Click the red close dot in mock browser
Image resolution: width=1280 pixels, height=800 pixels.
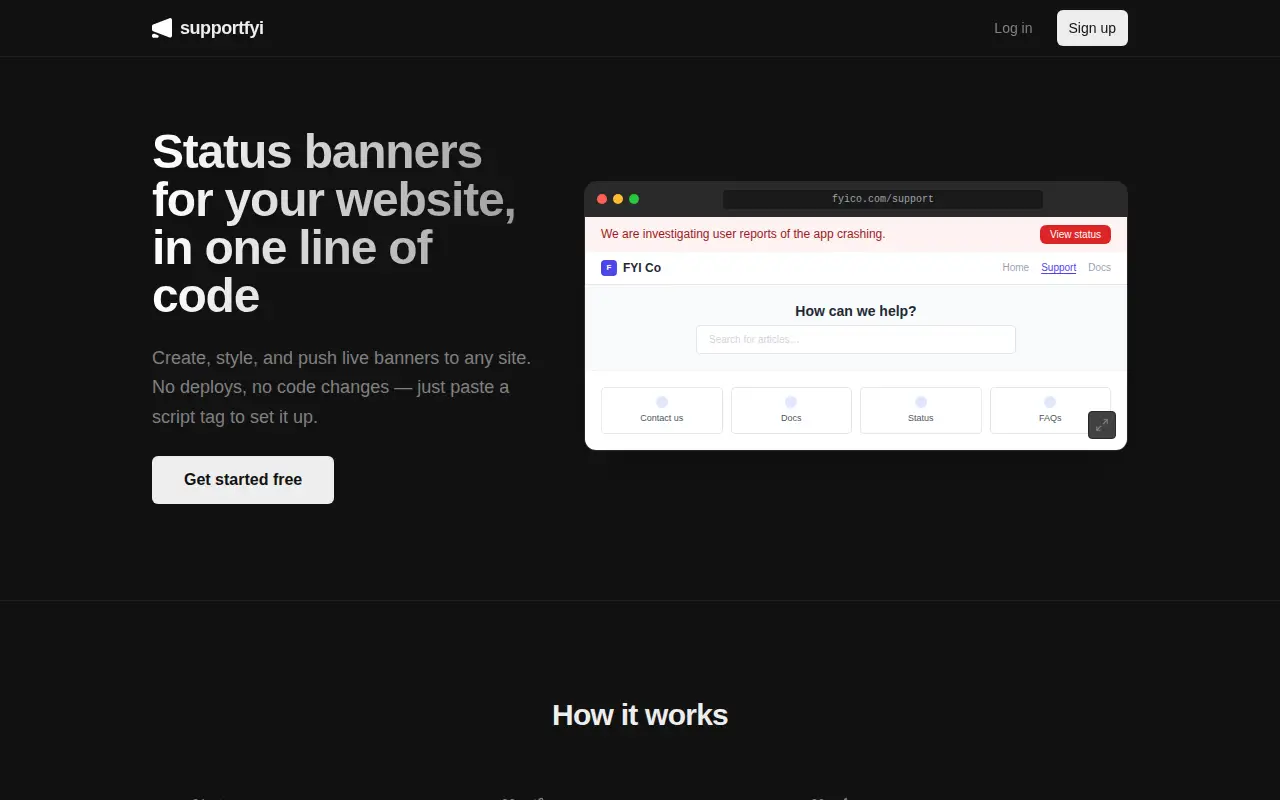602,199
